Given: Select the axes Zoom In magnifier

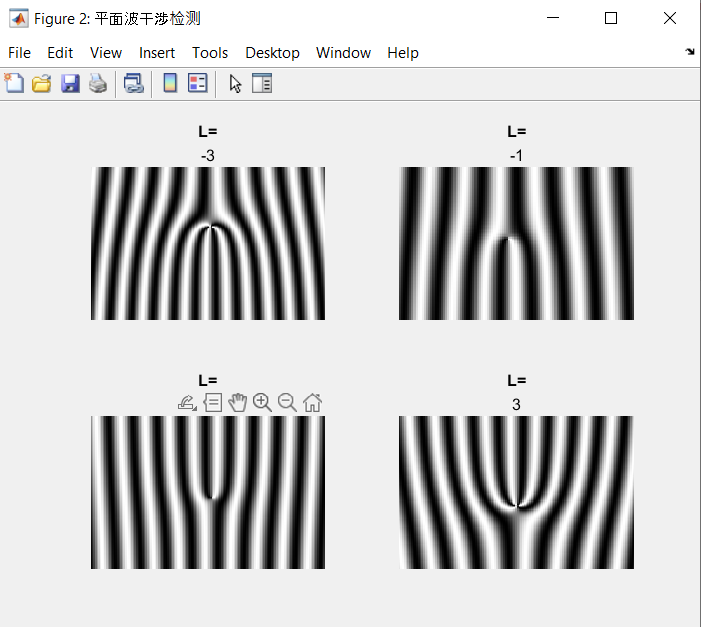Looking at the screenshot, I should (262, 402).
